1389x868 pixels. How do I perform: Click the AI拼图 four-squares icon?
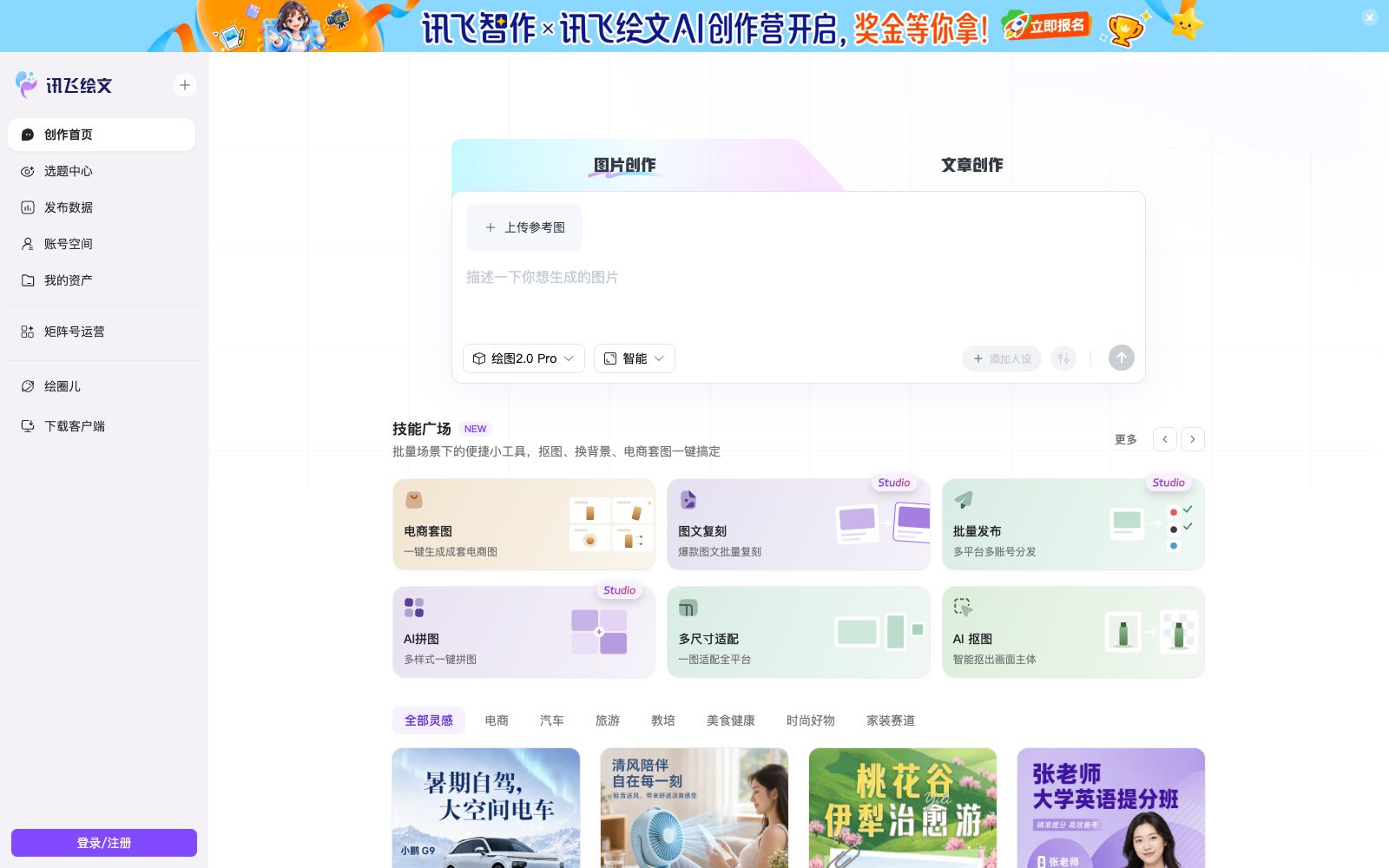coord(414,608)
